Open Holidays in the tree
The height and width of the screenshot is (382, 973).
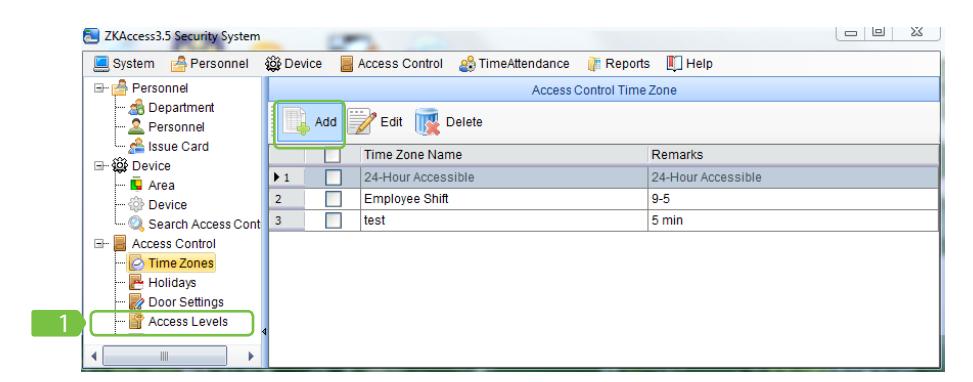(172, 283)
